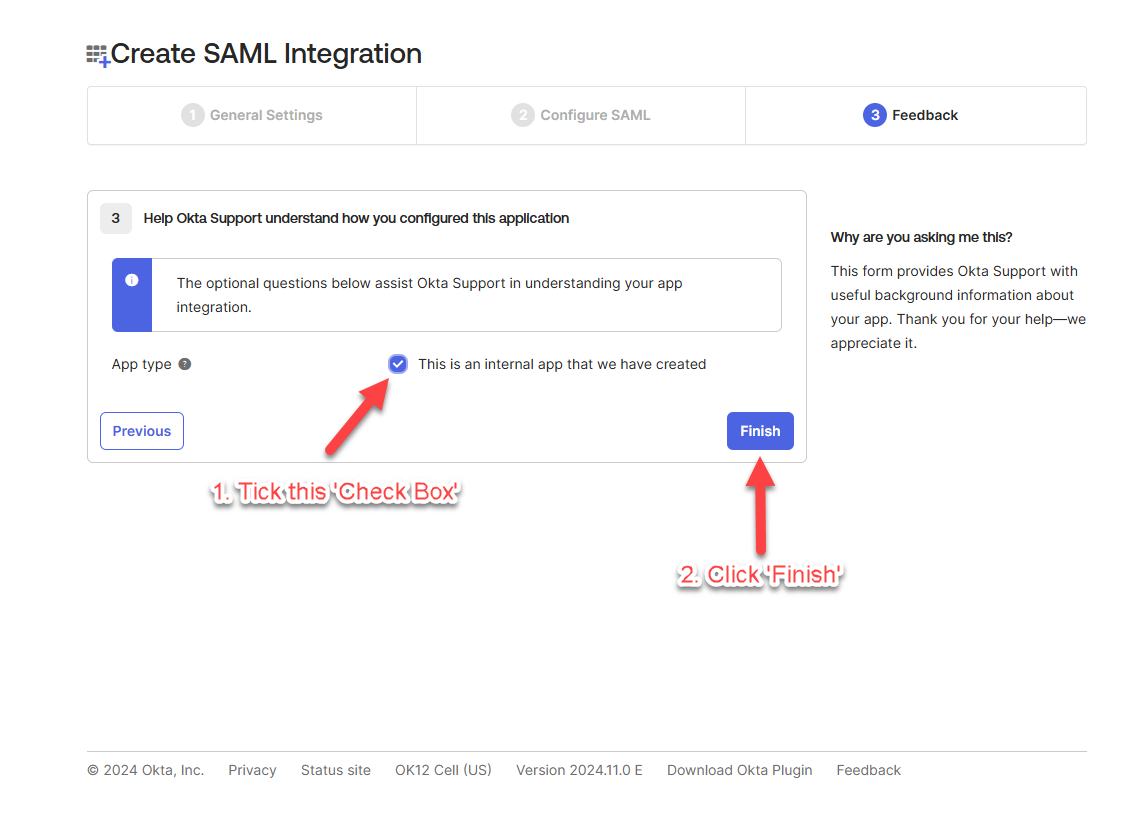The width and height of the screenshot is (1127, 820).
Task: Open the Download Okta Plugin link
Action: pyautogui.click(x=739, y=770)
